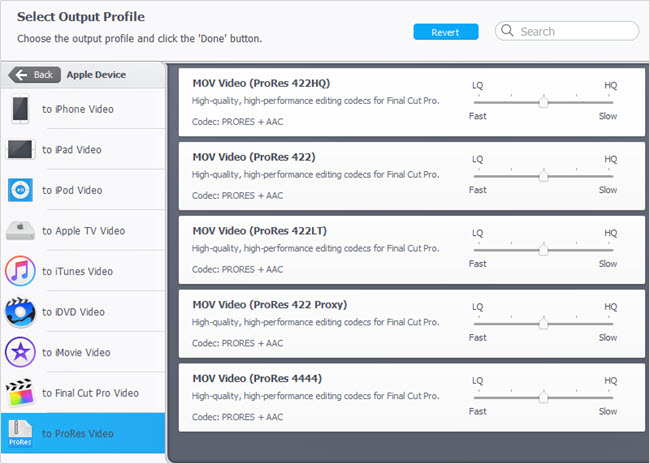Select 'to Apple TV Video' category

(83, 231)
